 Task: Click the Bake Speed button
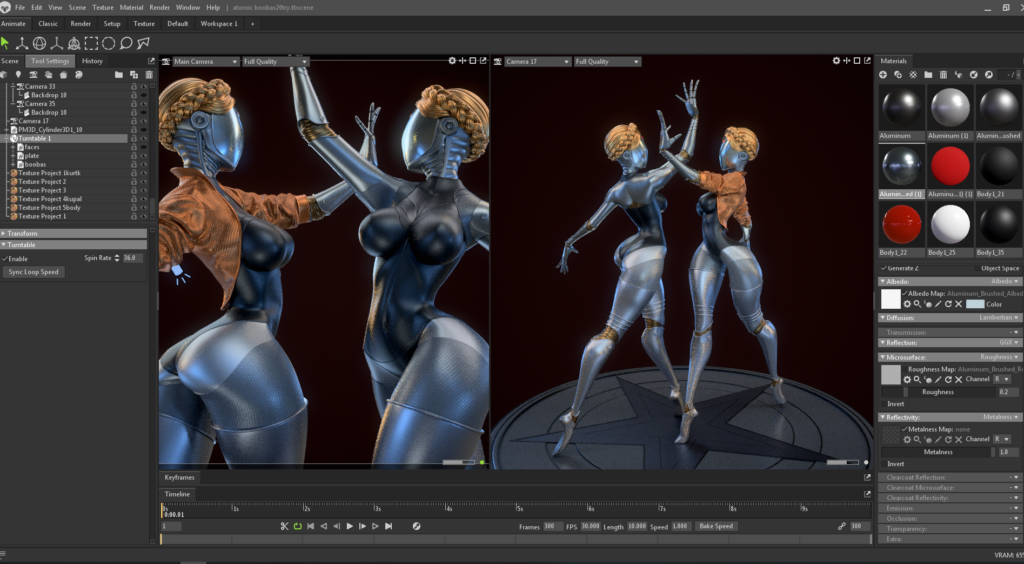pyautogui.click(x=716, y=526)
